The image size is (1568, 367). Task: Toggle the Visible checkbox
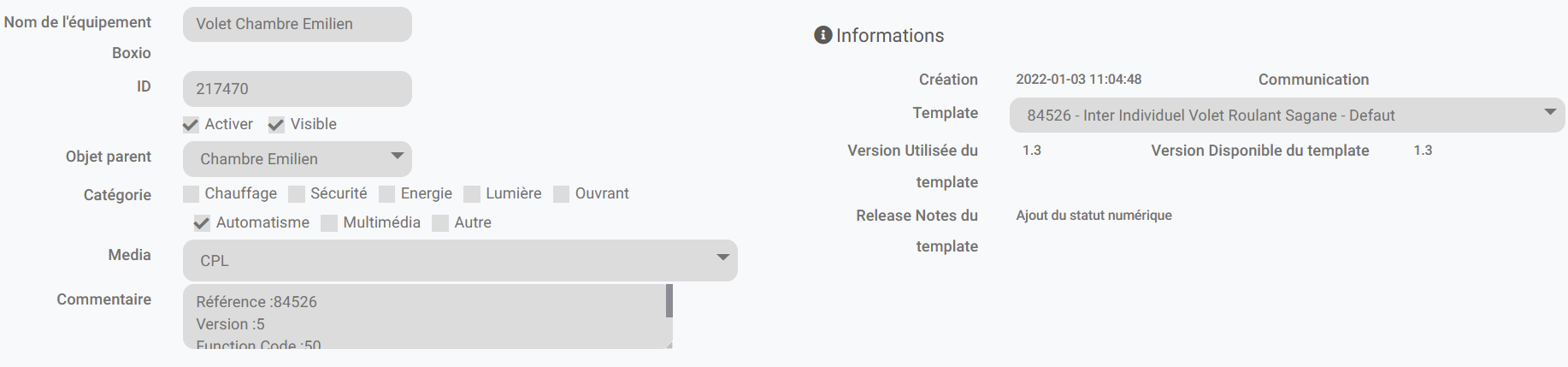pyautogui.click(x=276, y=125)
